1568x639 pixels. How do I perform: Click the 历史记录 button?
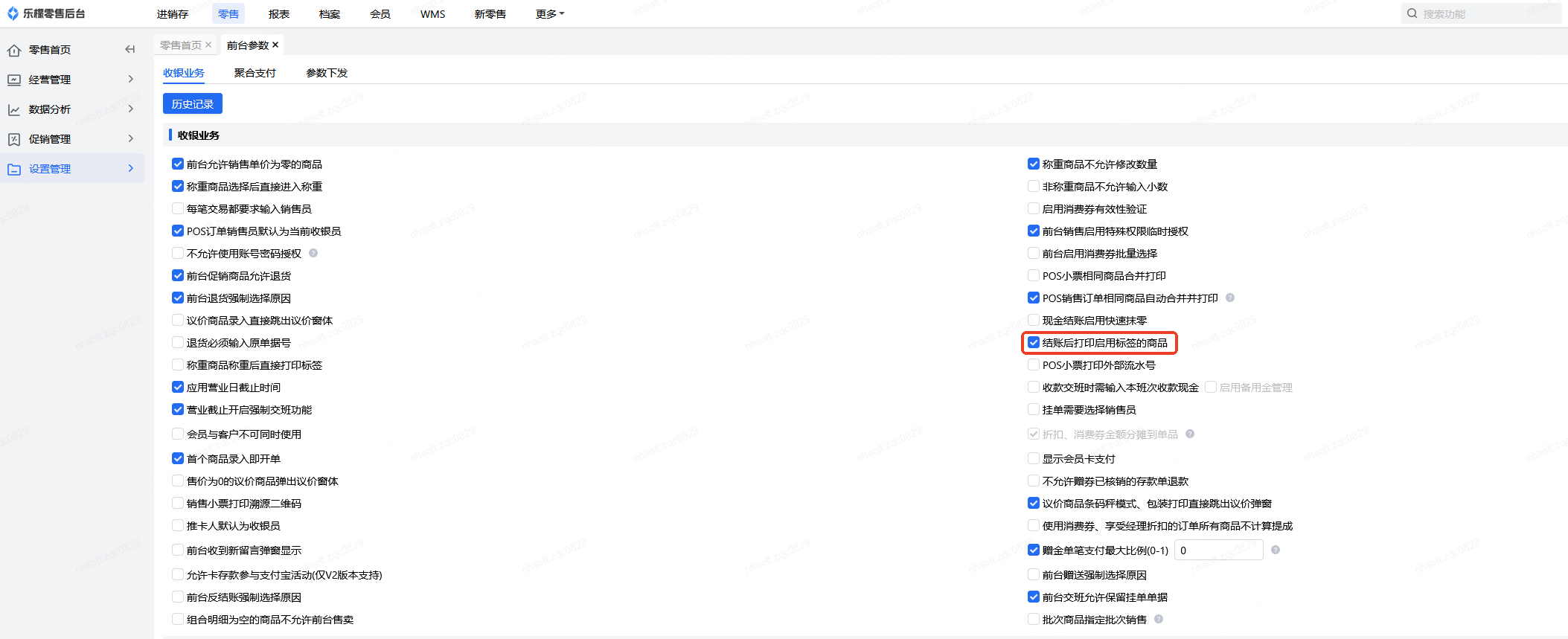point(193,103)
